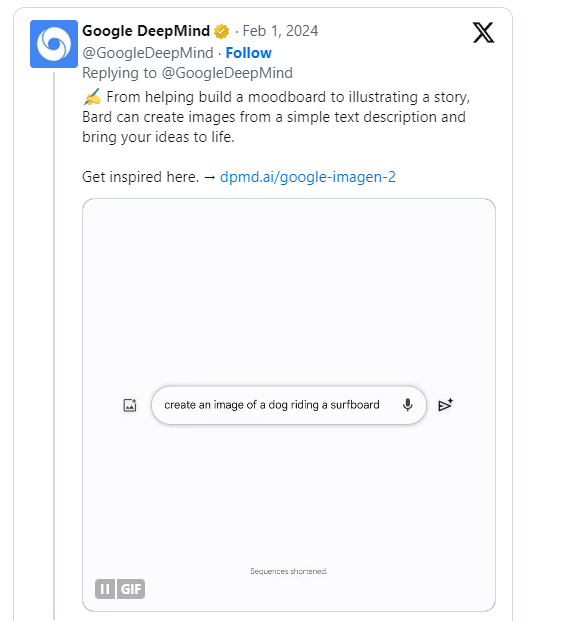Image resolution: width=570 pixels, height=621 pixels.
Task: Click the image upload icon
Action: click(x=130, y=405)
